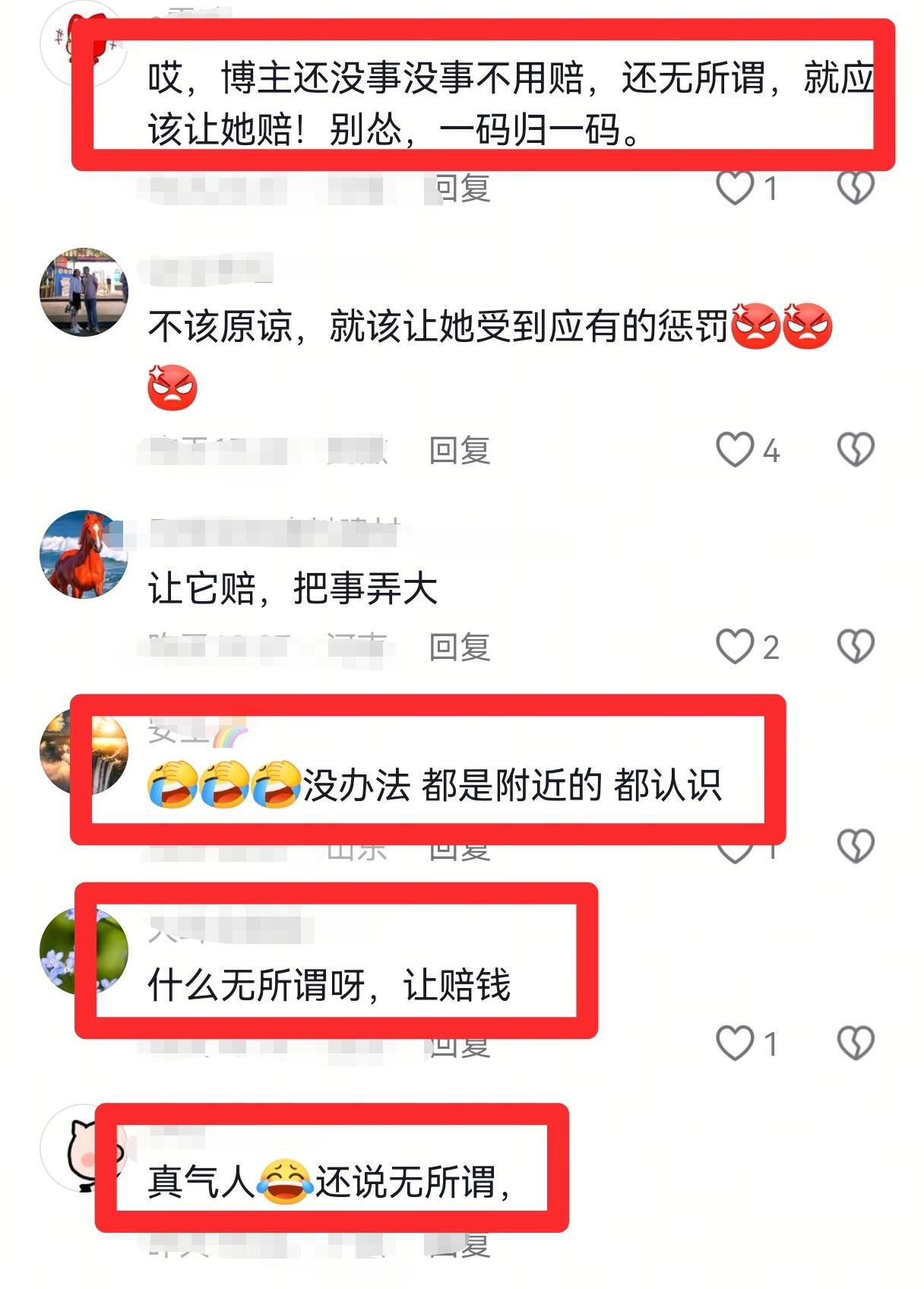Reply to the '不该原谅' comment
Screen dimensions: 924x1289
(460, 450)
